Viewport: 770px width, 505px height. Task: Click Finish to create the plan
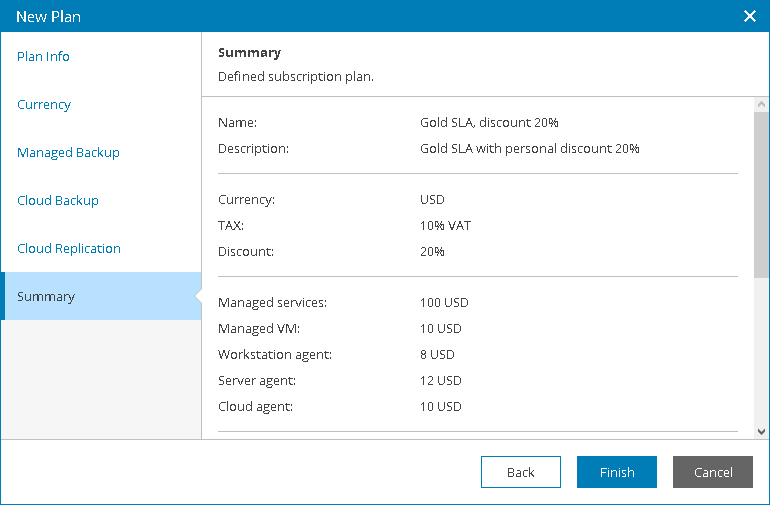617,472
